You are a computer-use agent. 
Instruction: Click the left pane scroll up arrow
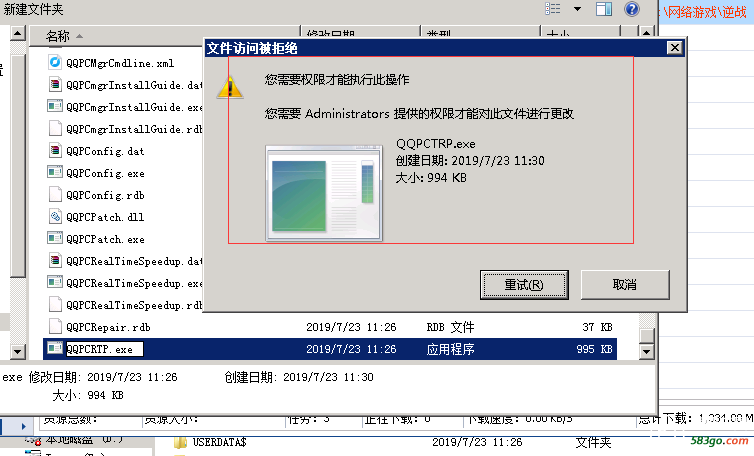pos(17,33)
